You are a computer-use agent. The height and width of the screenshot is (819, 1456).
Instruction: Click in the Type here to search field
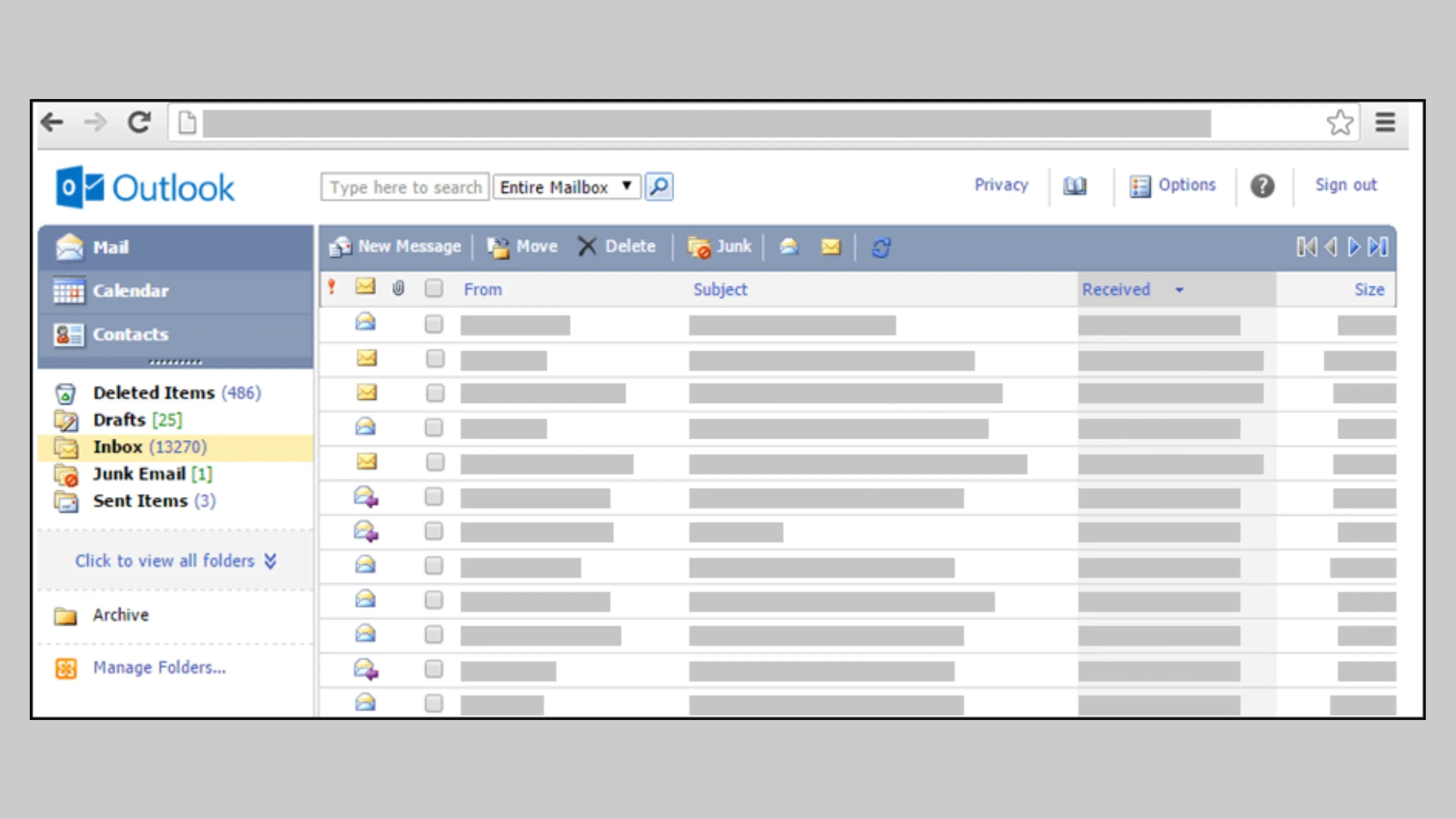pos(404,187)
